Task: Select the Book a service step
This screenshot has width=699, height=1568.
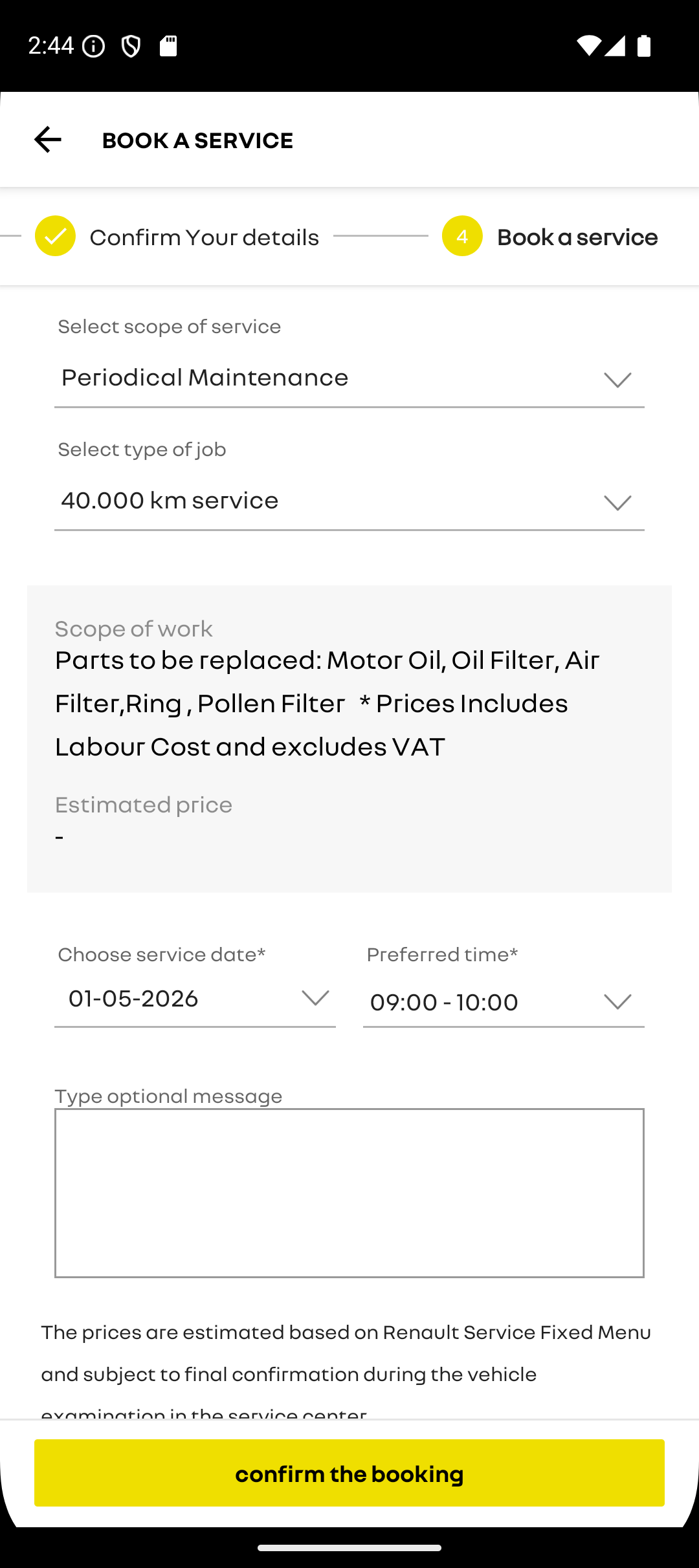Action: [x=577, y=237]
